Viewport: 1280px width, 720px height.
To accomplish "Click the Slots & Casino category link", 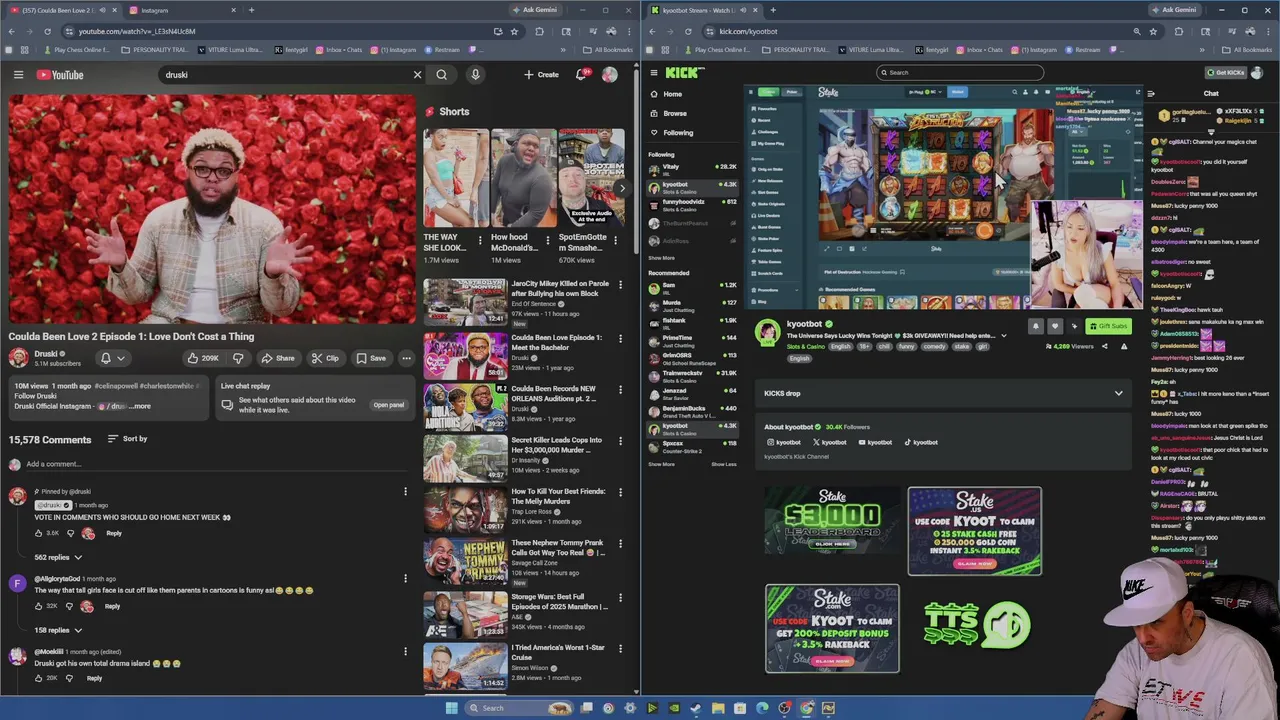I will point(805,346).
